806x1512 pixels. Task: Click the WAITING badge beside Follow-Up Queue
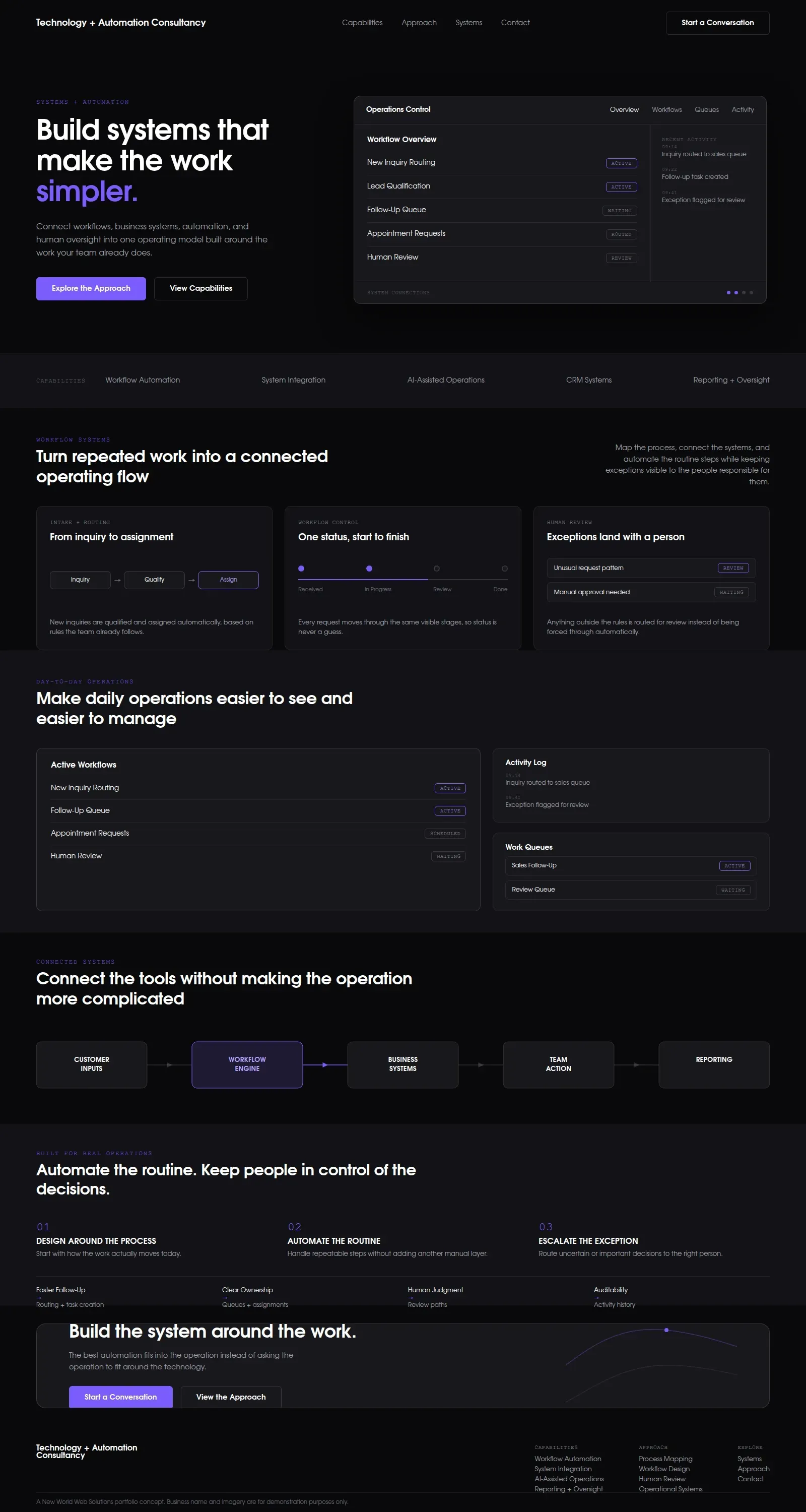tap(620, 211)
